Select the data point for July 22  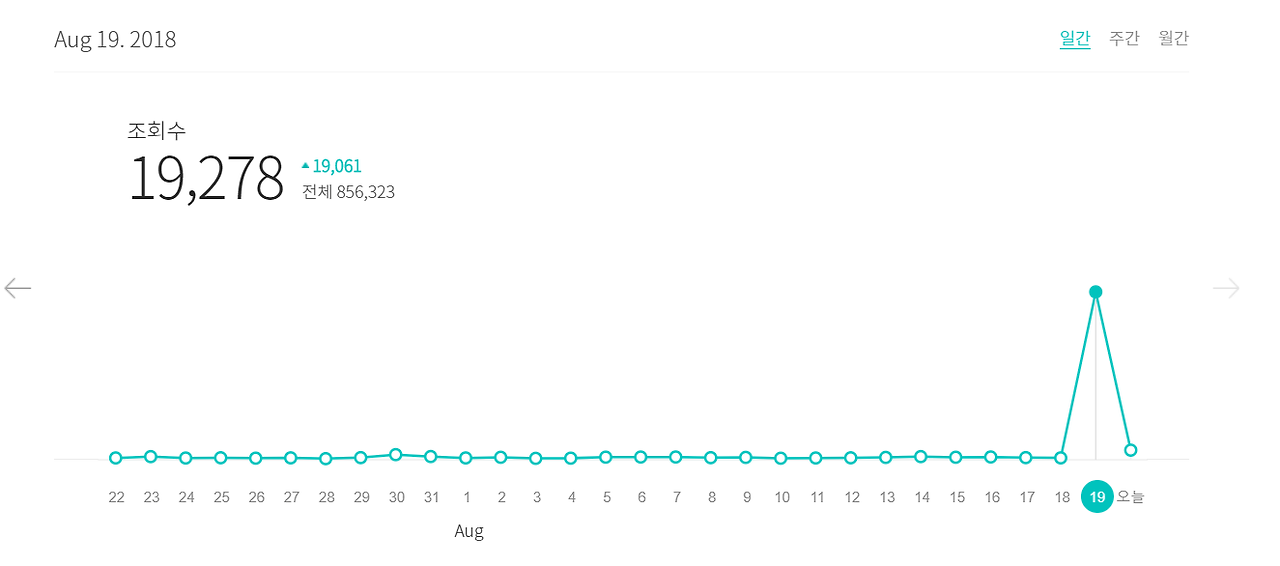pos(116,458)
